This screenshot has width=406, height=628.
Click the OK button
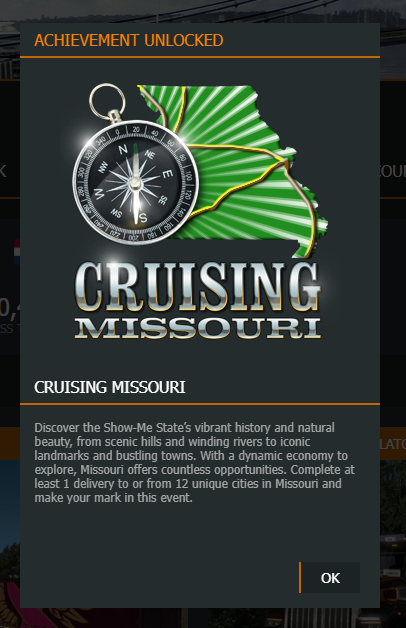[330, 578]
